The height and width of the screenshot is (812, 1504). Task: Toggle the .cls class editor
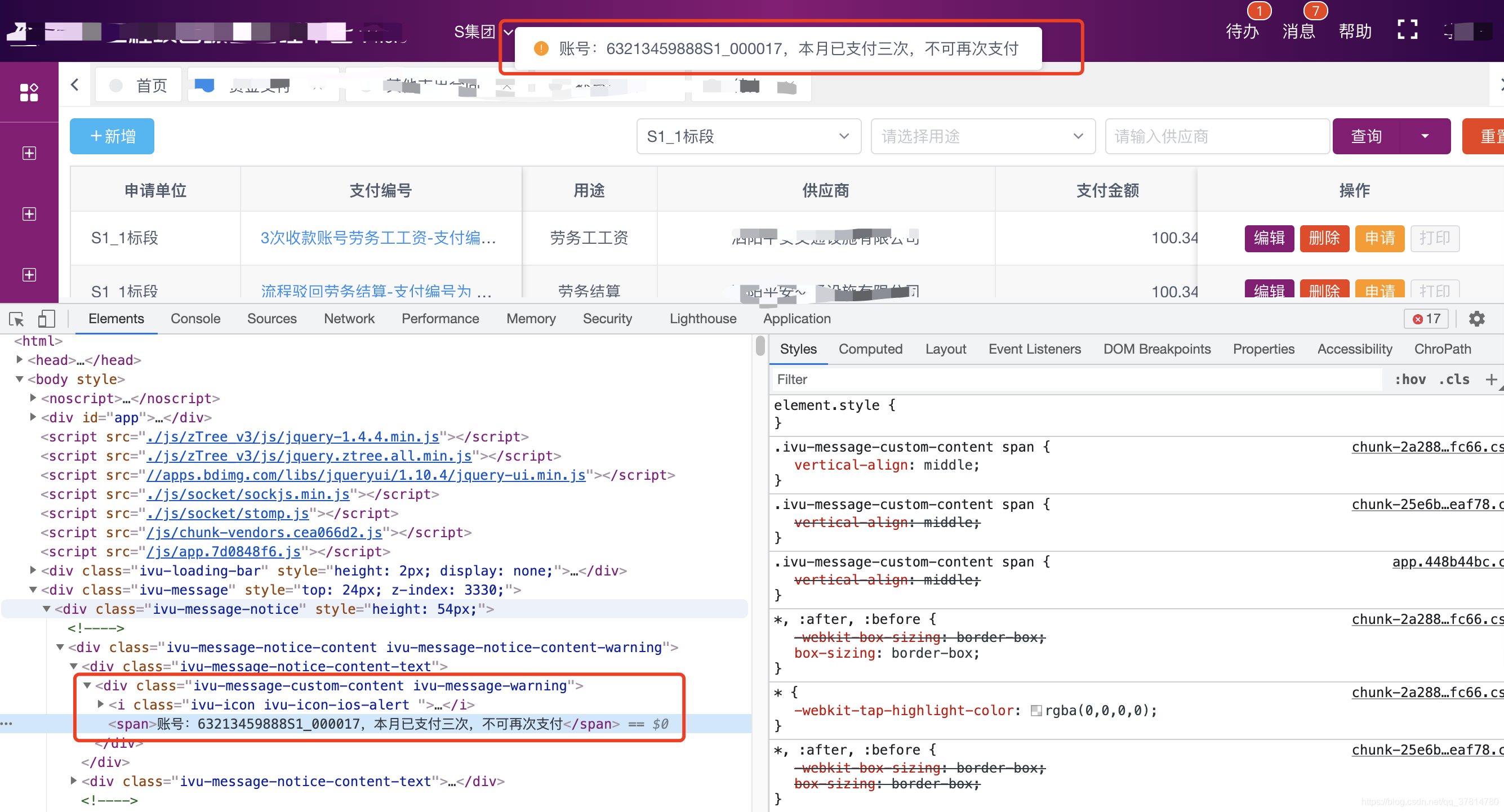click(x=1454, y=380)
